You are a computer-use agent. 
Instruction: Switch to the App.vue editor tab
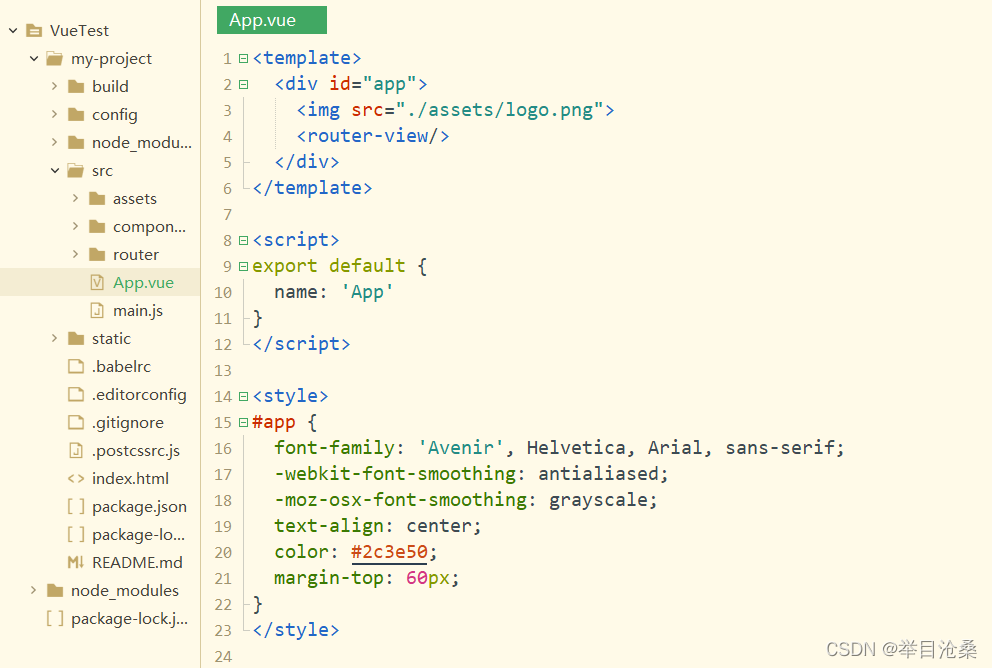(x=272, y=20)
